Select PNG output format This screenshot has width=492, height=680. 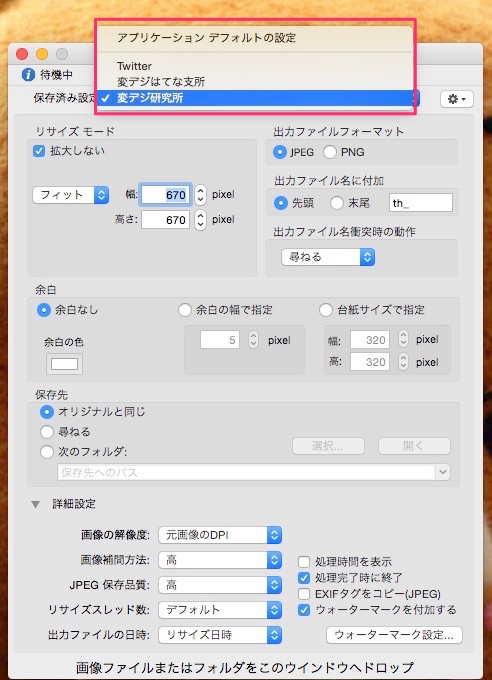tap(330, 152)
